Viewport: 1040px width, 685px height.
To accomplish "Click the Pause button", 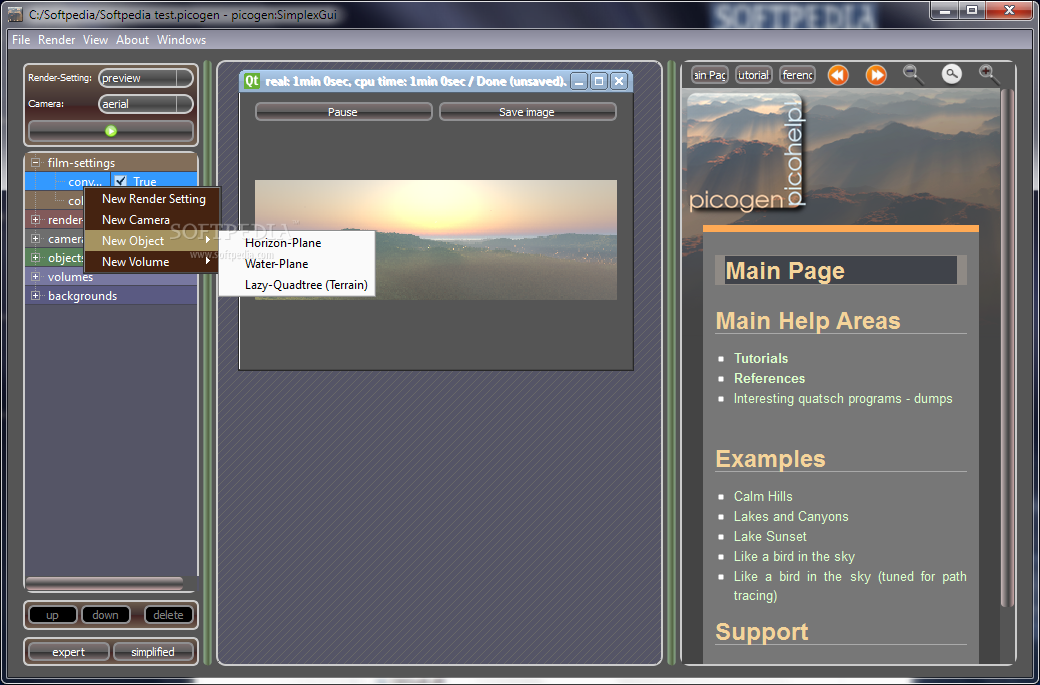I will tap(343, 112).
